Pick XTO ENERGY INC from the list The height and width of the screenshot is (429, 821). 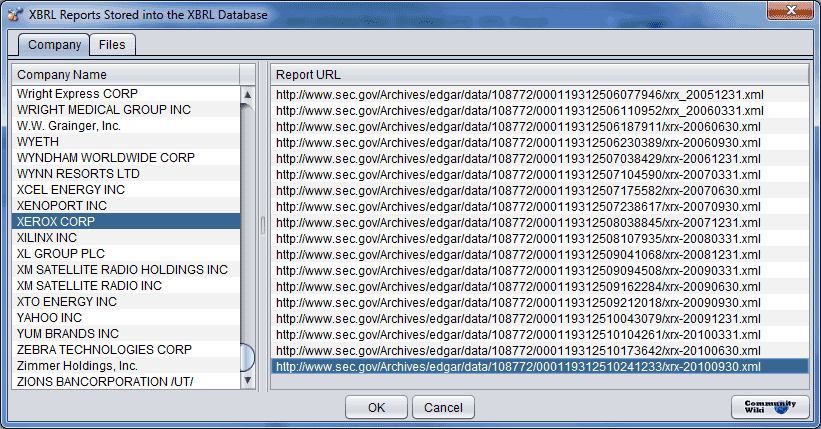126,301
